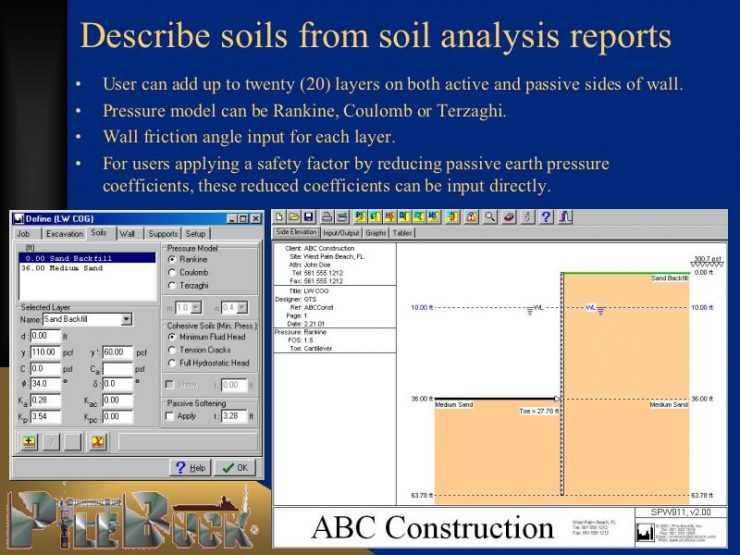Open the Supports tab
740x555 pixels.
(163, 233)
